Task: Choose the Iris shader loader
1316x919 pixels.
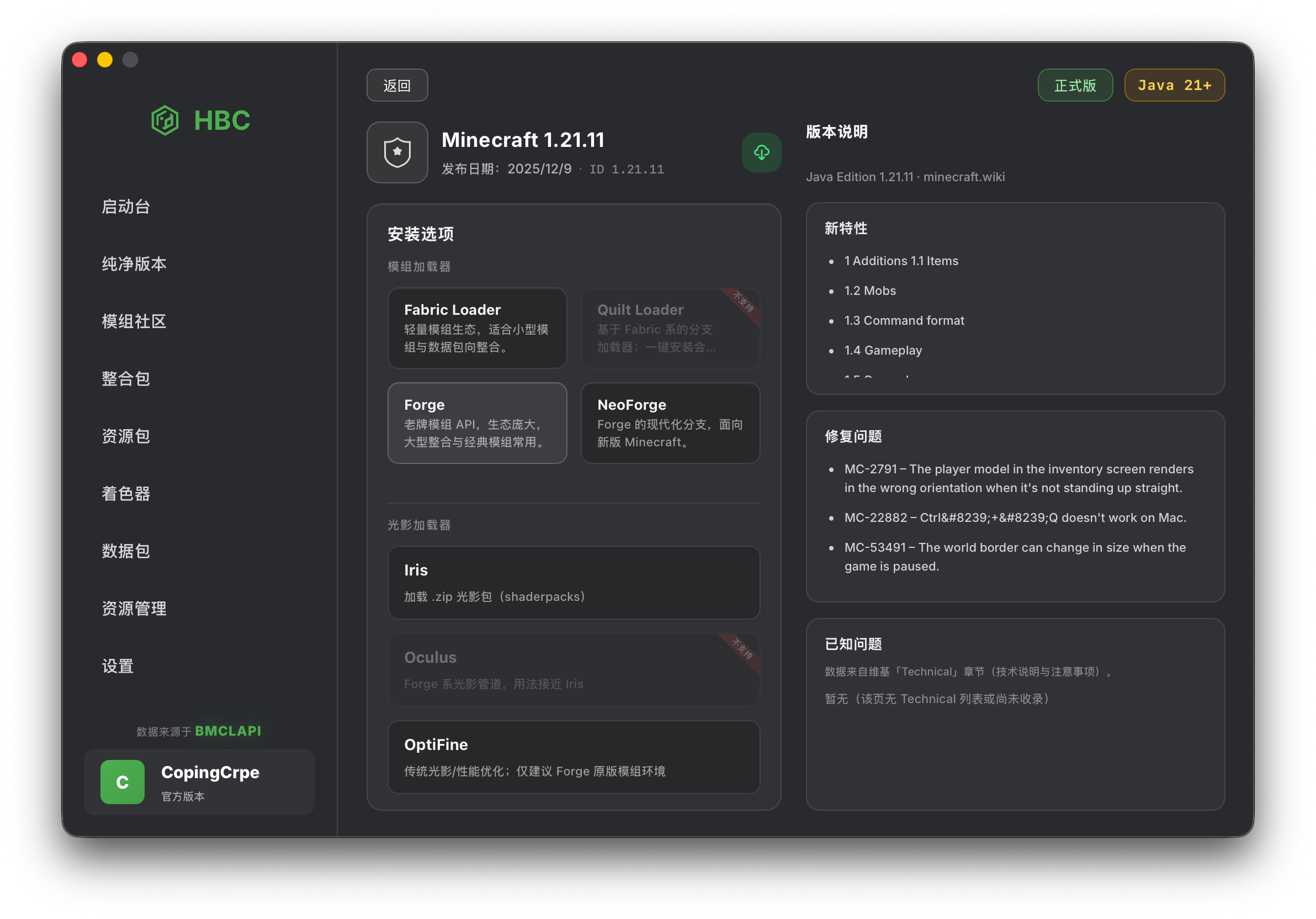Action: [x=574, y=583]
